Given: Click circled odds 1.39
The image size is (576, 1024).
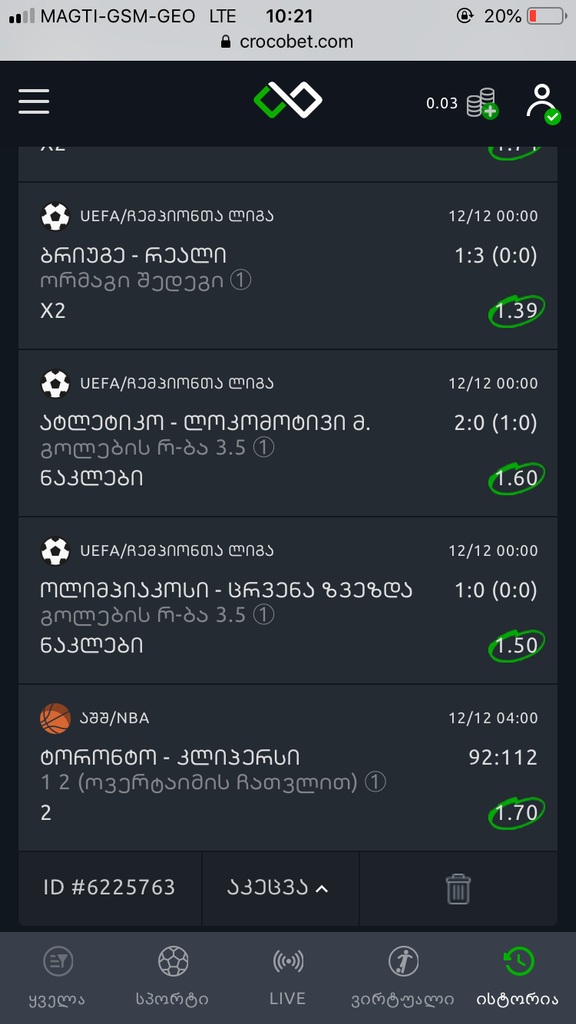Looking at the screenshot, I should [x=517, y=312].
